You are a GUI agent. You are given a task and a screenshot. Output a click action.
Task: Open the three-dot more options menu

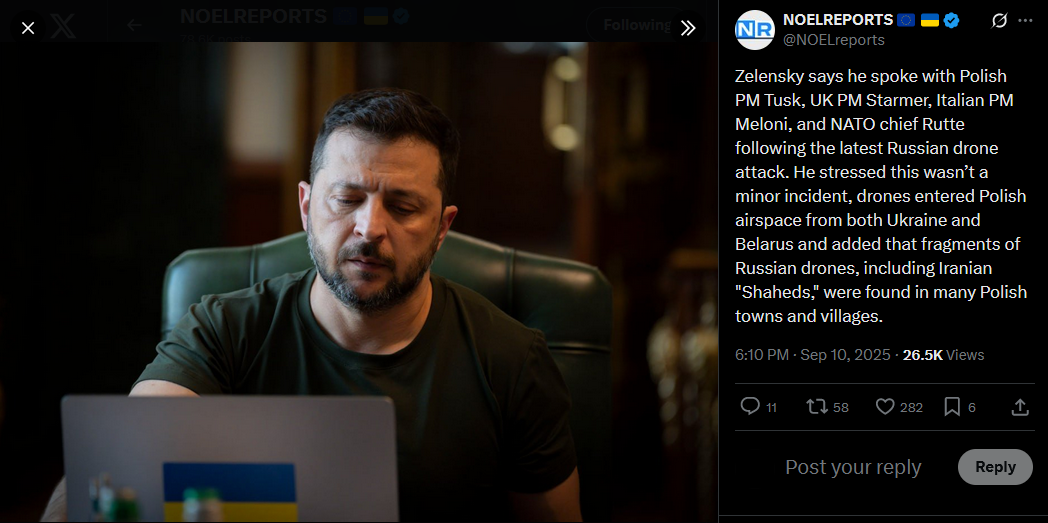[1025, 21]
